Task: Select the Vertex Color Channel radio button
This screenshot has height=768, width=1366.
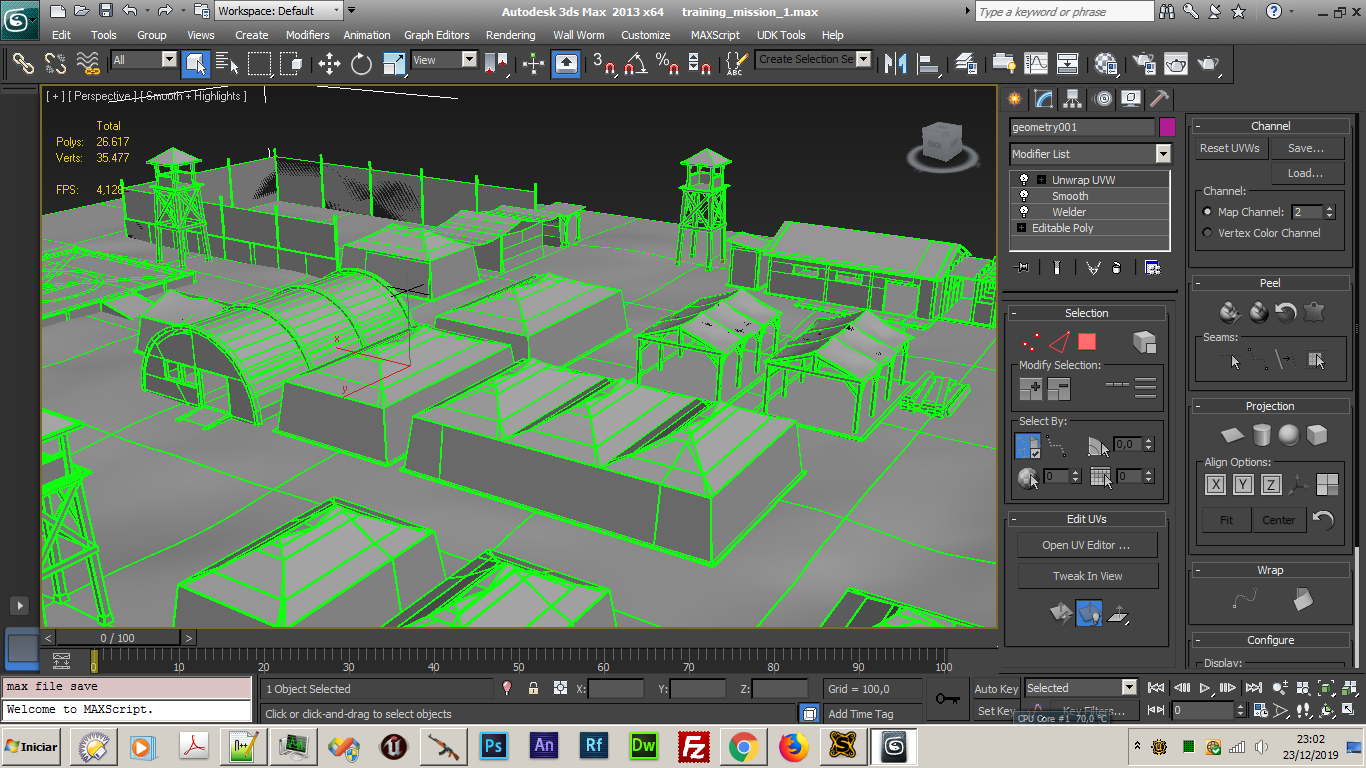Action: (1207, 233)
